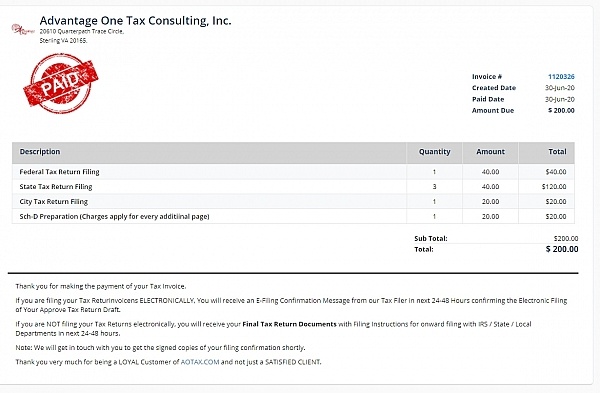Click the Final Tax Return Documents bold text
600x393 pixels.
(x=289, y=324)
